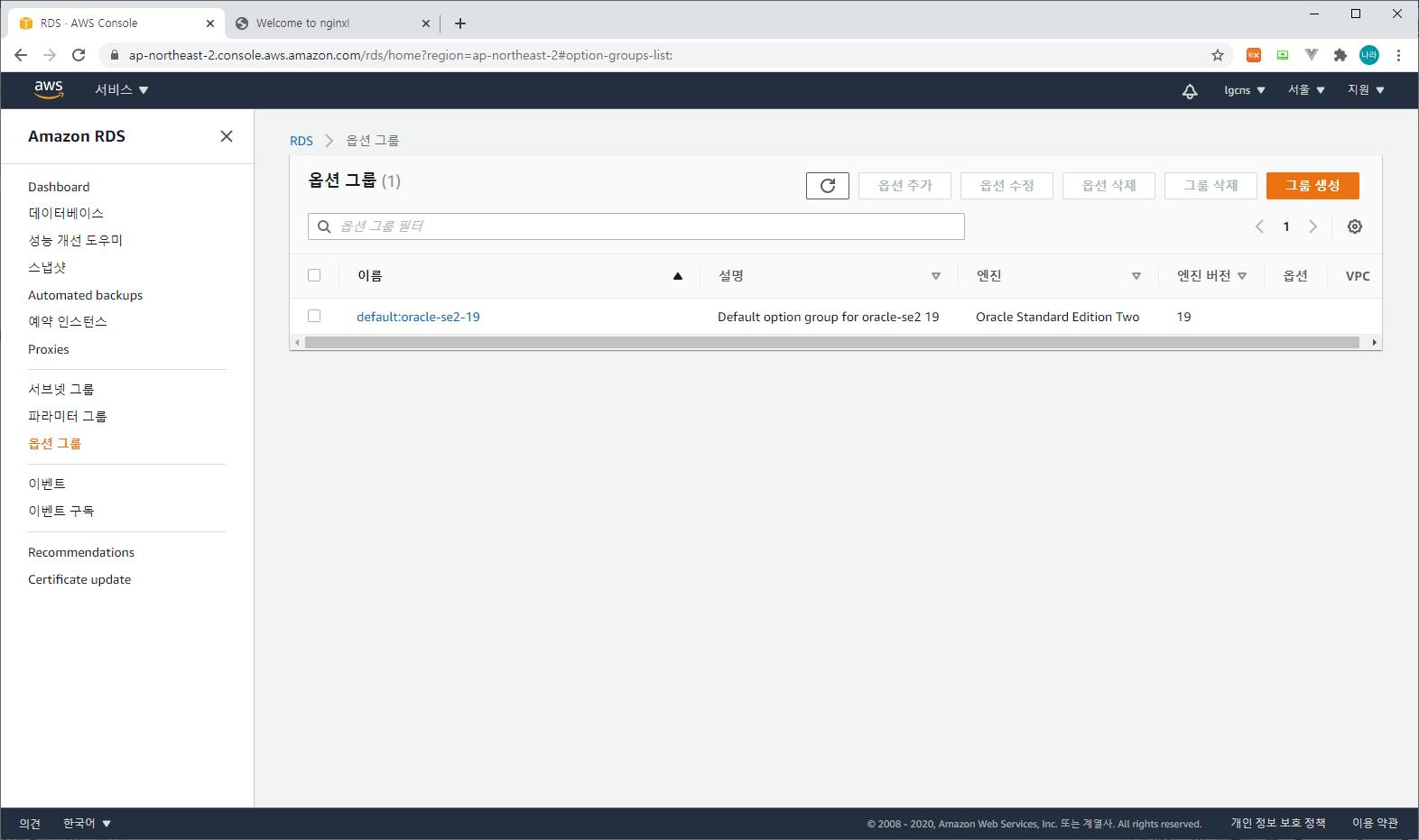The height and width of the screenshot is (840, 1419).
Task: Click 옵션 수정 button
Action: coord(1007,186)
